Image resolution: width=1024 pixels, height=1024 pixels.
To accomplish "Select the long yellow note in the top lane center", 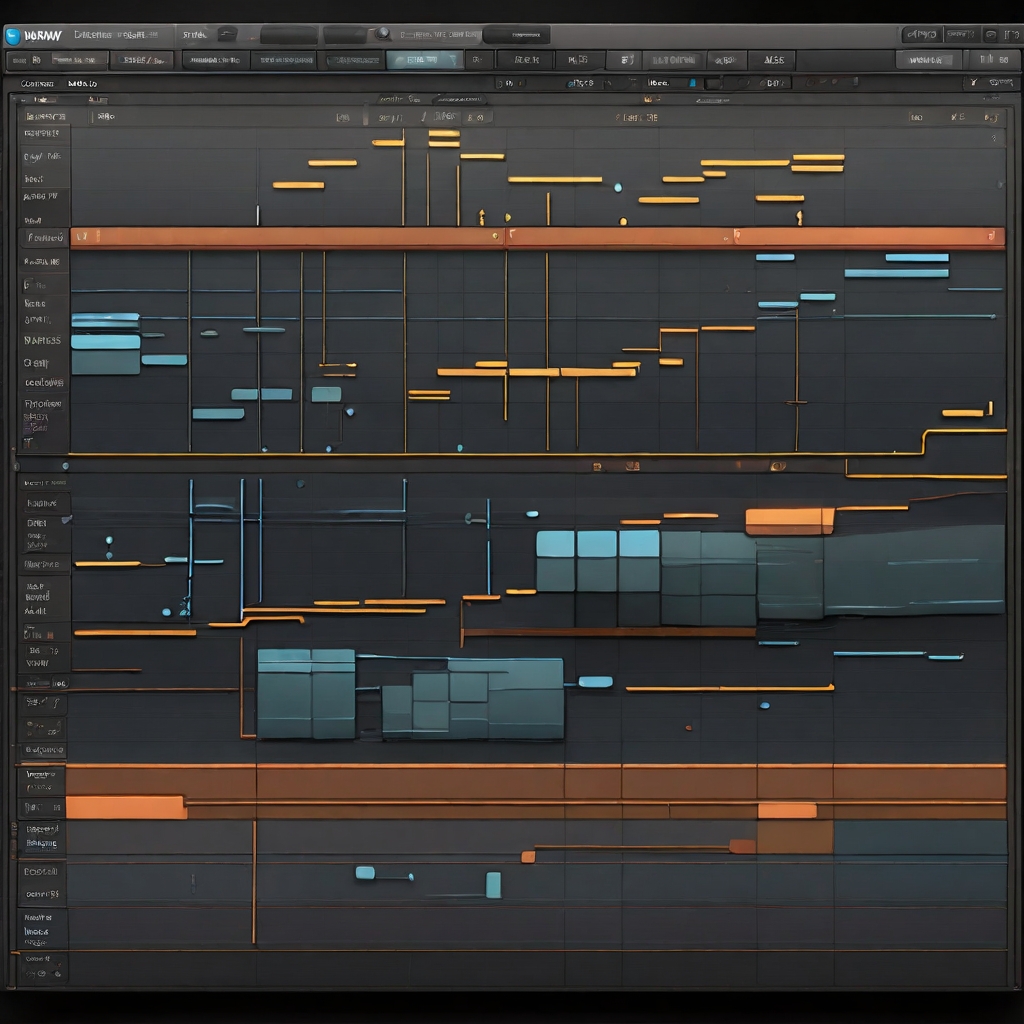I will 555,179.
